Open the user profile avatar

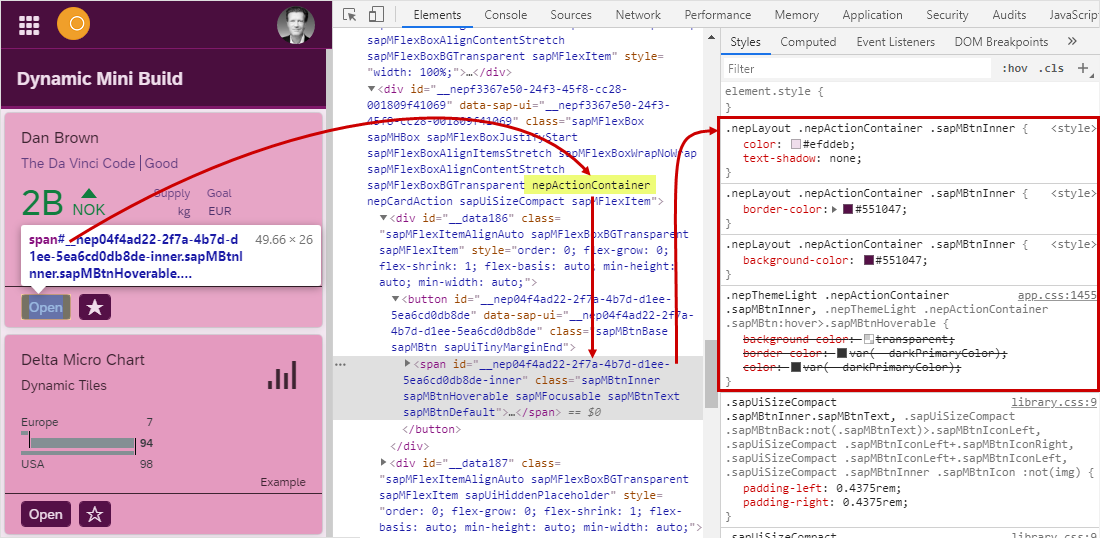(295, 25)
